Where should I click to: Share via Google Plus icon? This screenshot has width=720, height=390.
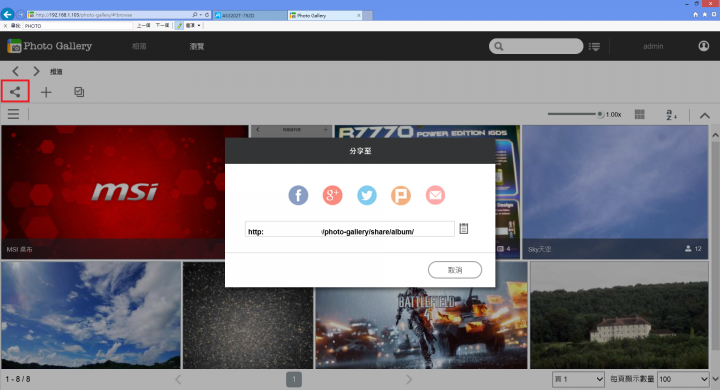coord(332,195)
